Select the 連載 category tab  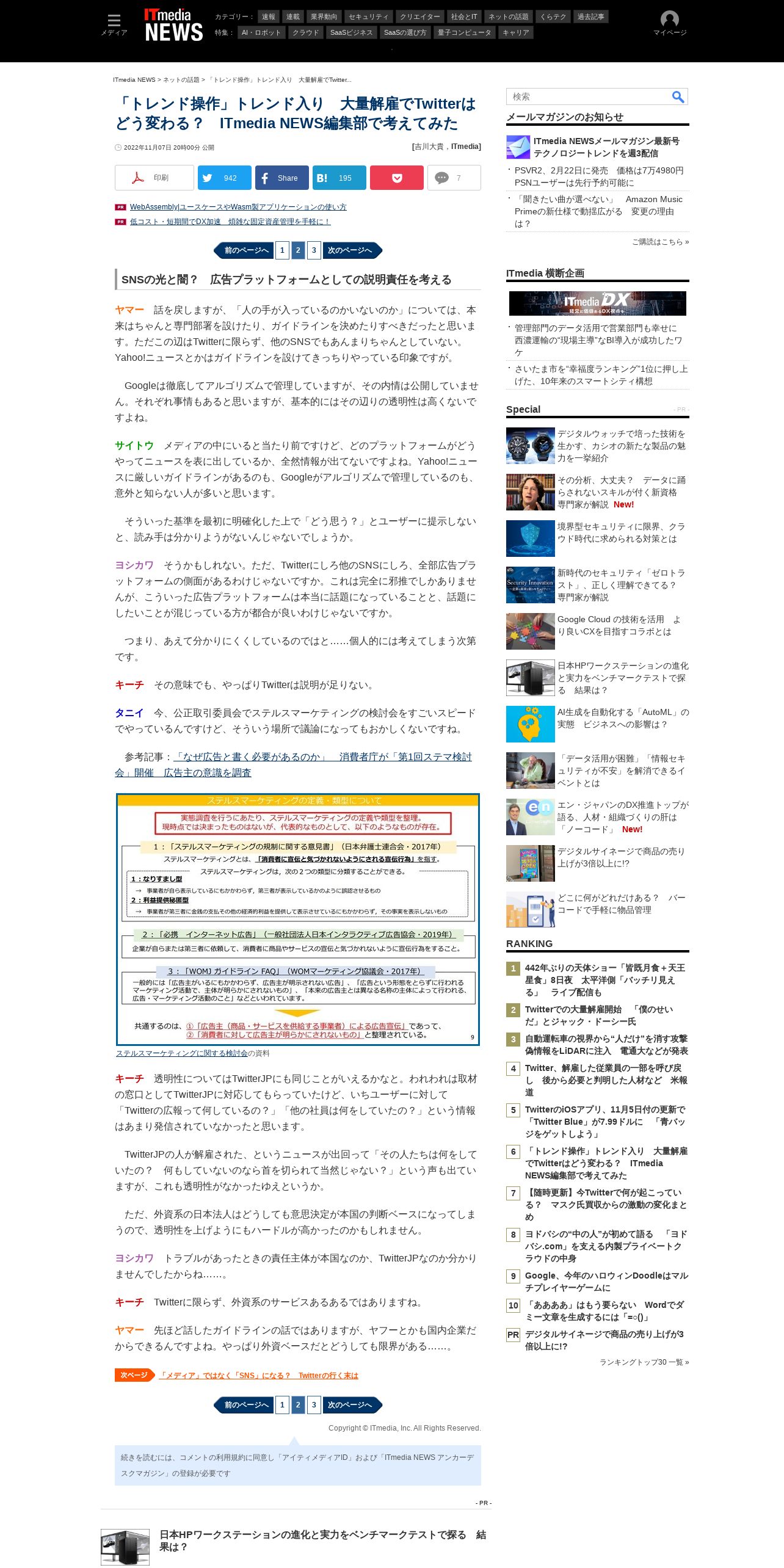(293, 16)
